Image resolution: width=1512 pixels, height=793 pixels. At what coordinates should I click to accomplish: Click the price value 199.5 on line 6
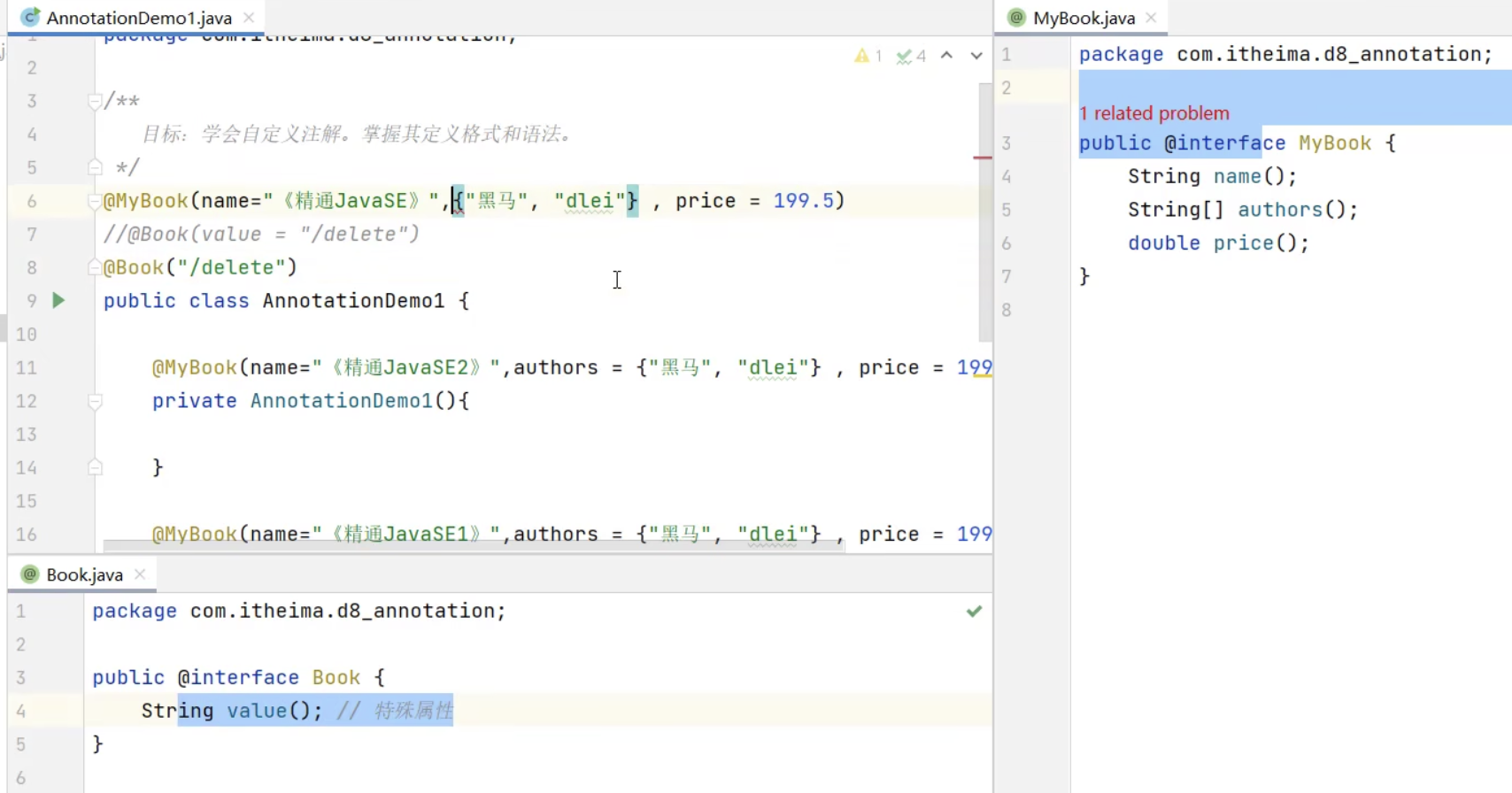[x=803, y=201]
